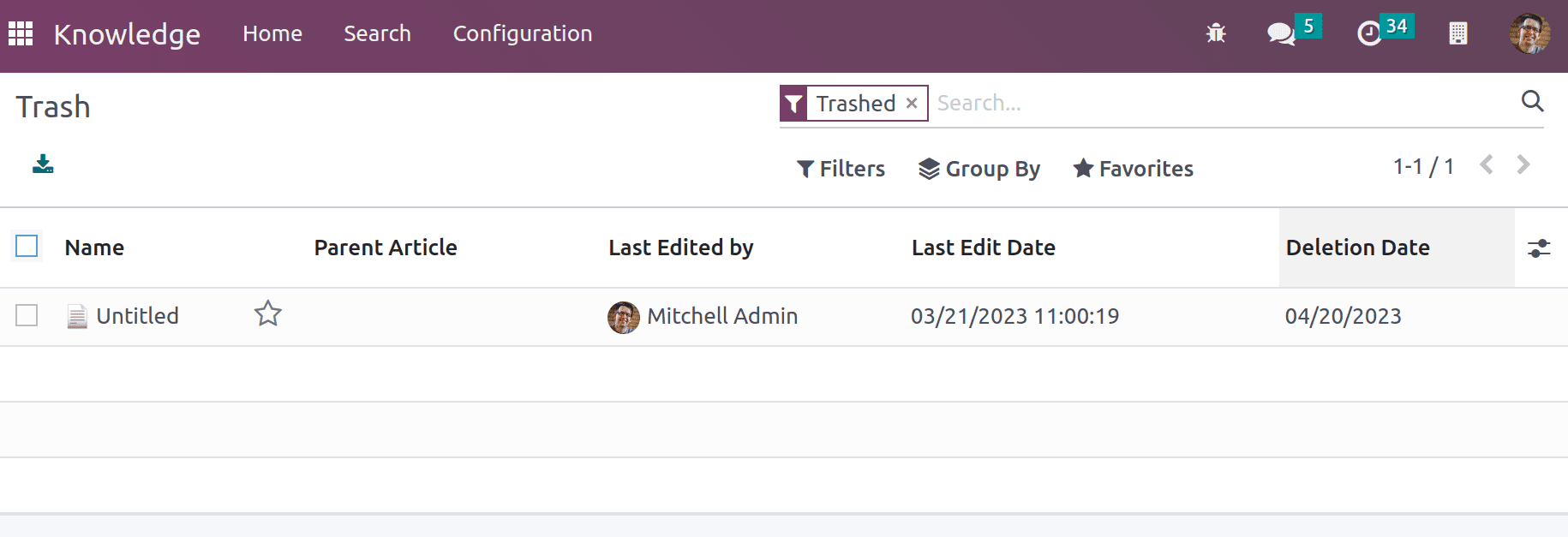
Task: Expand the Favorites dropdown
Action: point(1133,169)
